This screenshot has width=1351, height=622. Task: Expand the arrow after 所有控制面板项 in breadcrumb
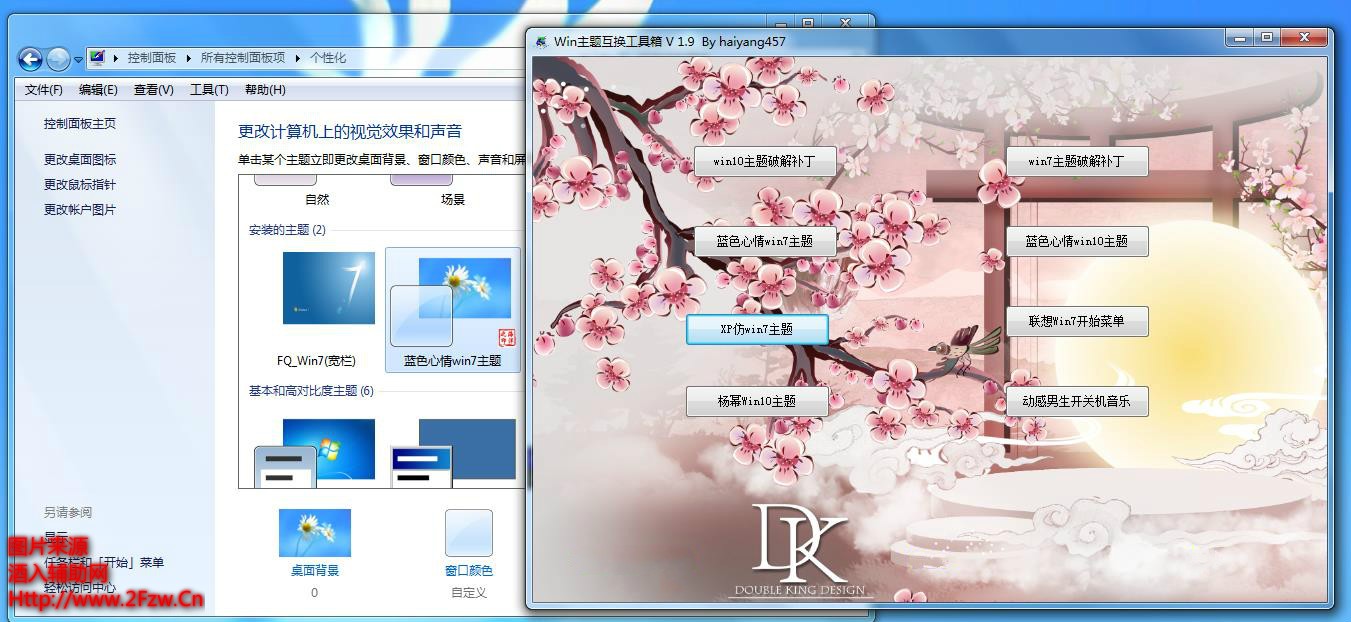point(297,58)
